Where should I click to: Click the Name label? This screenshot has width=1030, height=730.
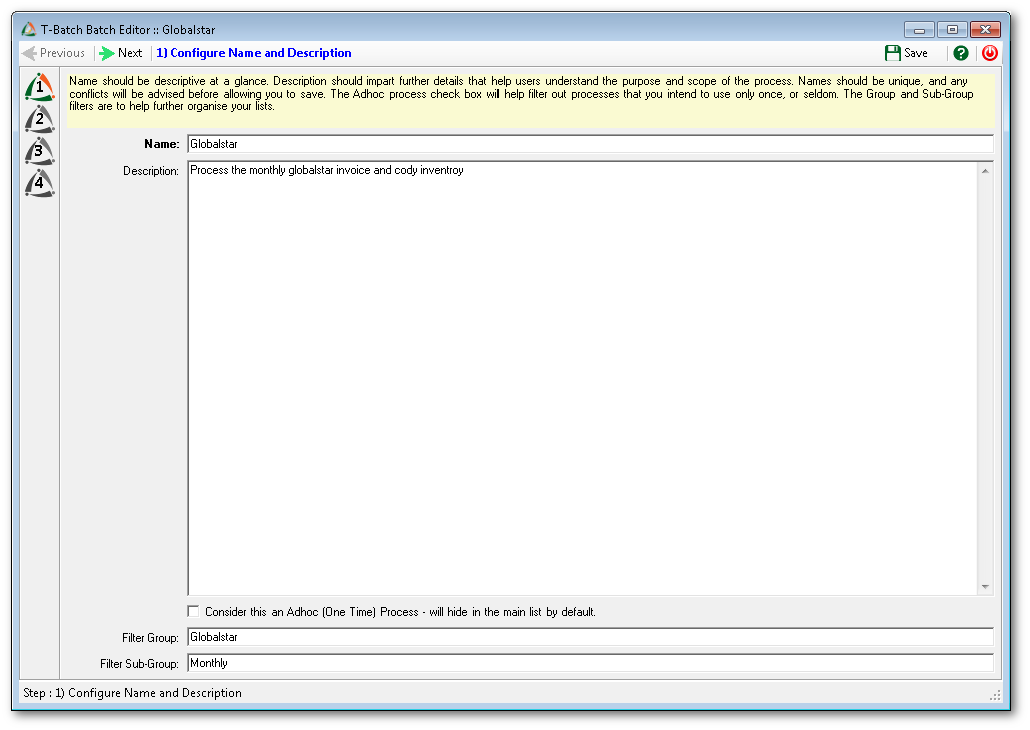[x=162, y=144]
